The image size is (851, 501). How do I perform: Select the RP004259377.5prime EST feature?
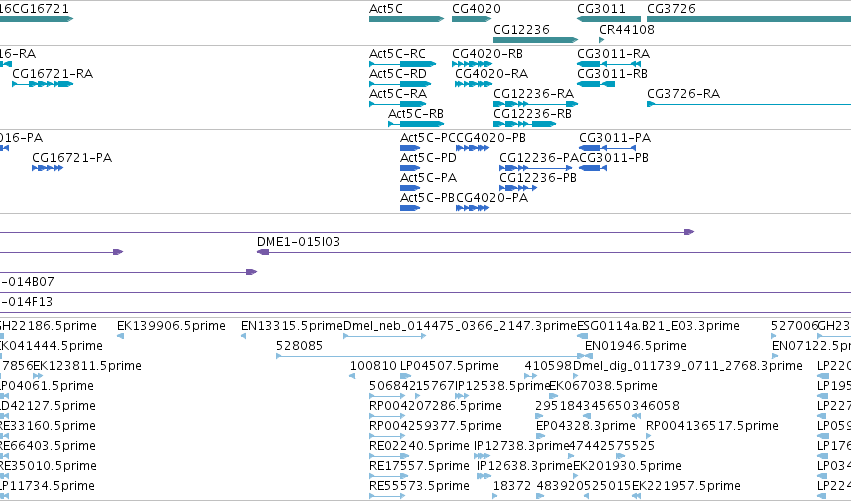click(x=387, y=436)
